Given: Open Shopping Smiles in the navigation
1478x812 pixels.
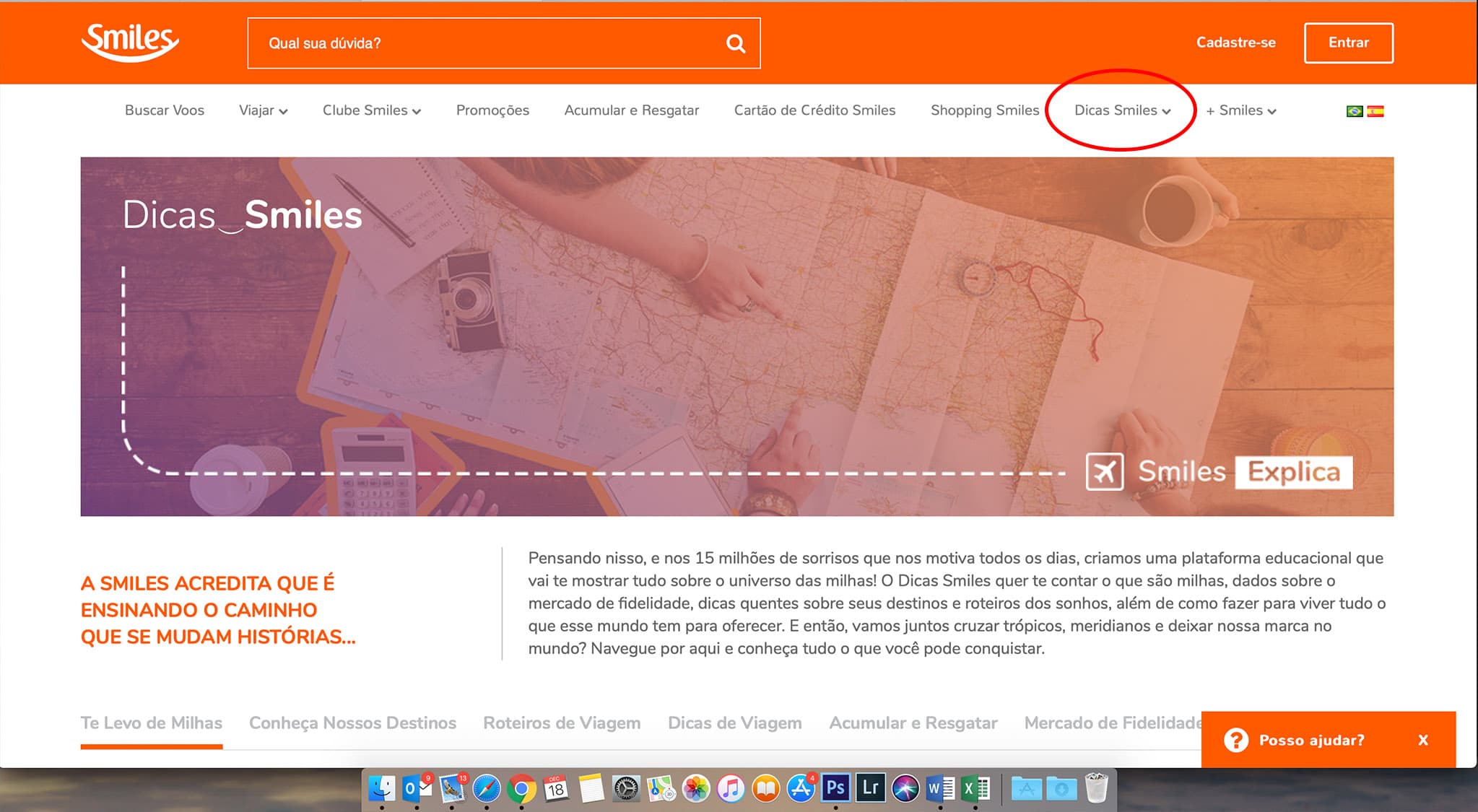Looking at the screenshot, I should point(985,110).
